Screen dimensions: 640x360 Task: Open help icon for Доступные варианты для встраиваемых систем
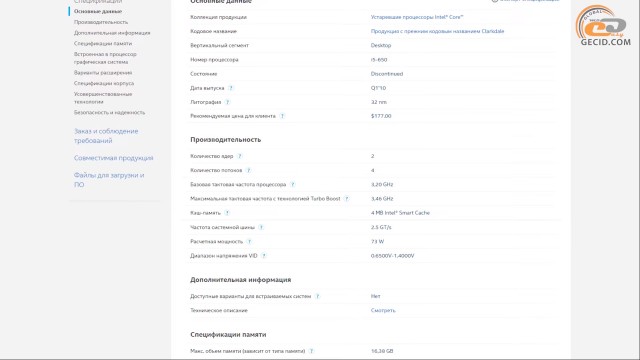(318, 296)
